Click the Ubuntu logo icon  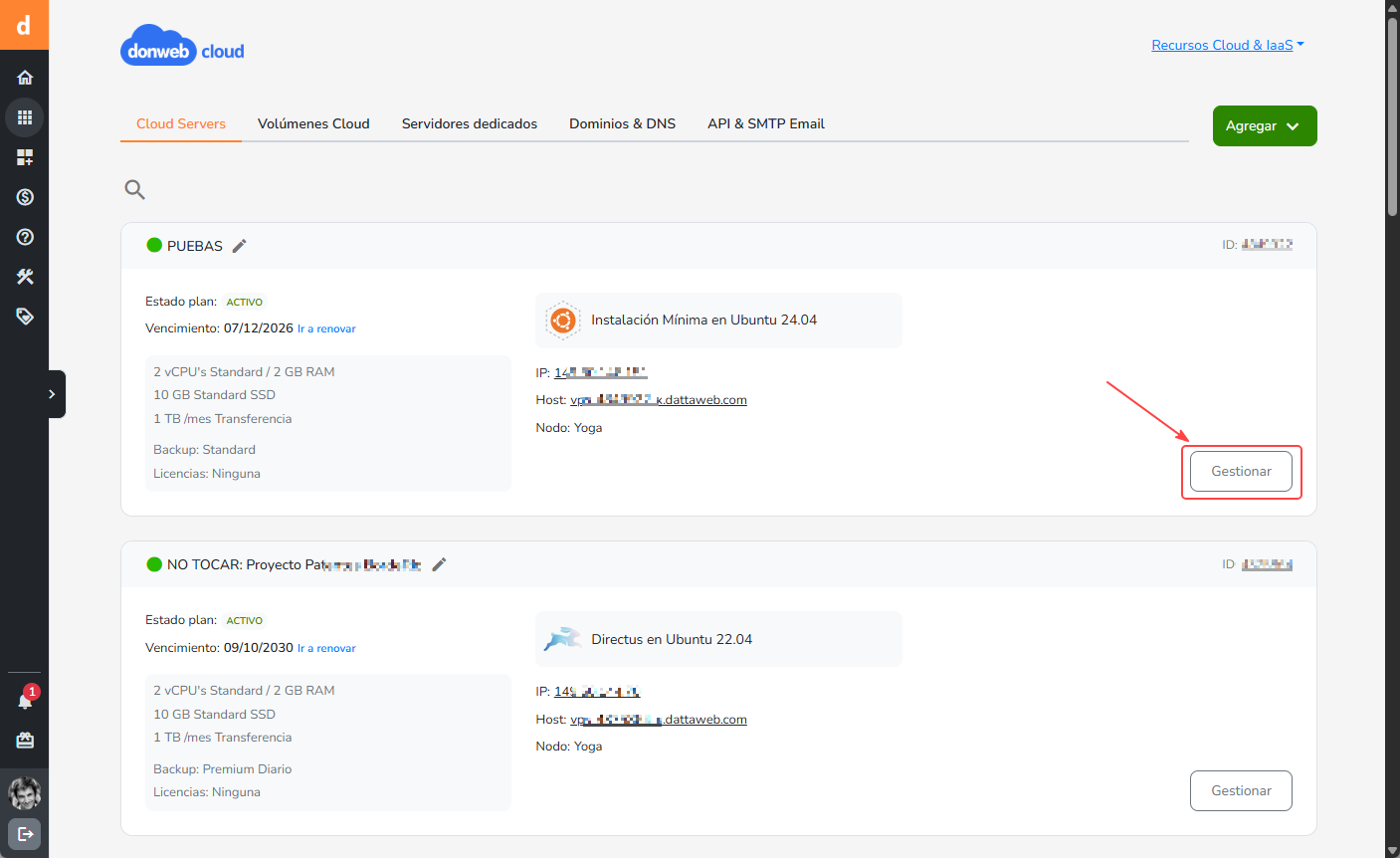pos(562,321)
